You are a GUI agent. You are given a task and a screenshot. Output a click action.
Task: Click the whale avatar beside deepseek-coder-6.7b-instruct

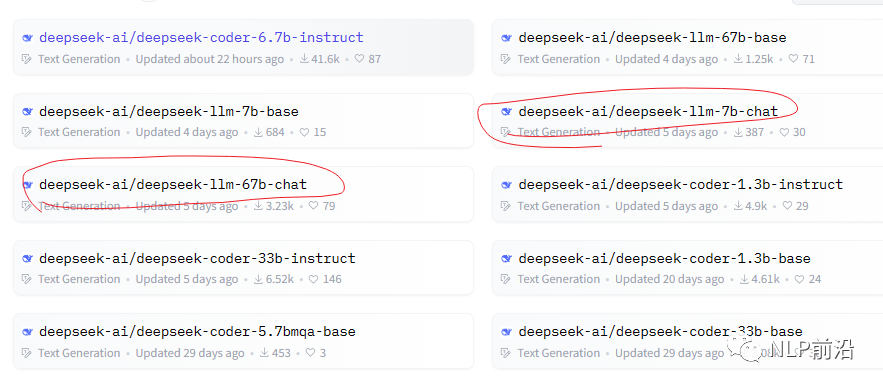27,38
